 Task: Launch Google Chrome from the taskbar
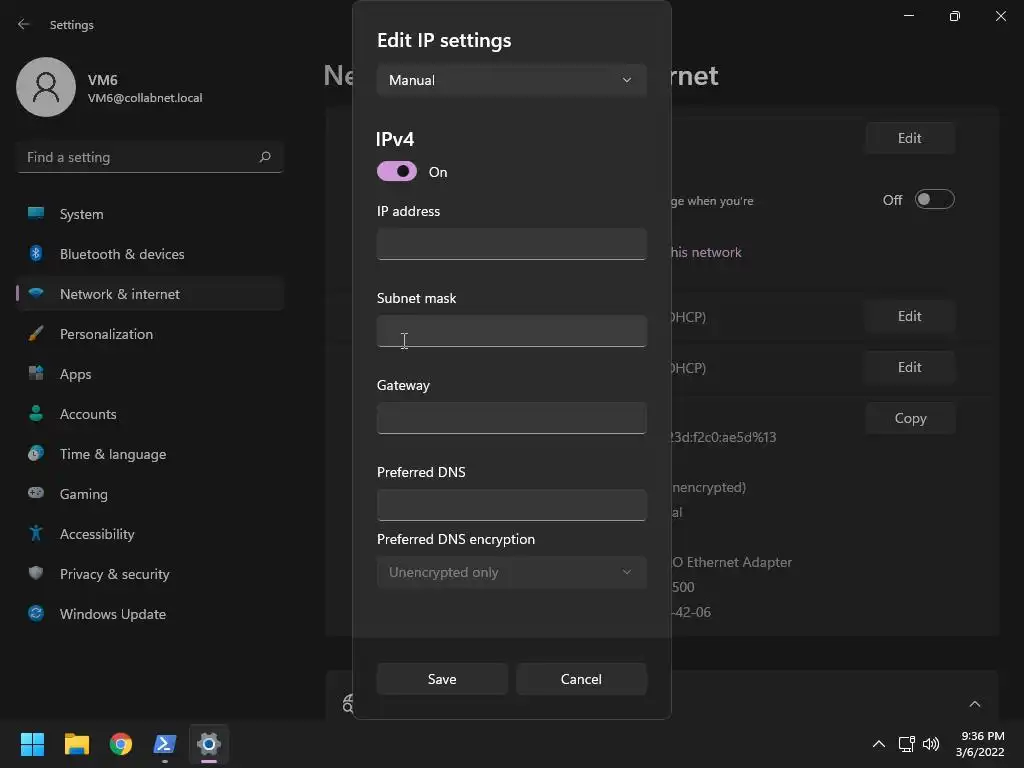coord(121,744)
